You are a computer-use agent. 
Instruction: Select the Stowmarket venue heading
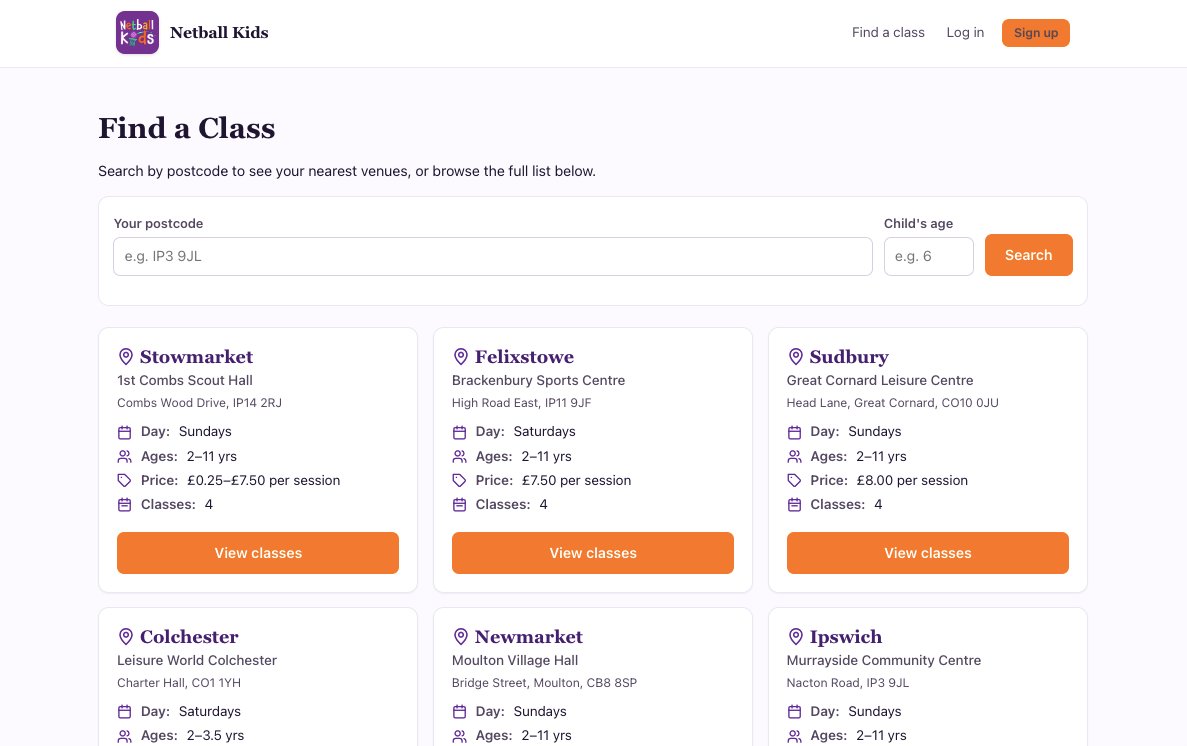tap(196, 357)
